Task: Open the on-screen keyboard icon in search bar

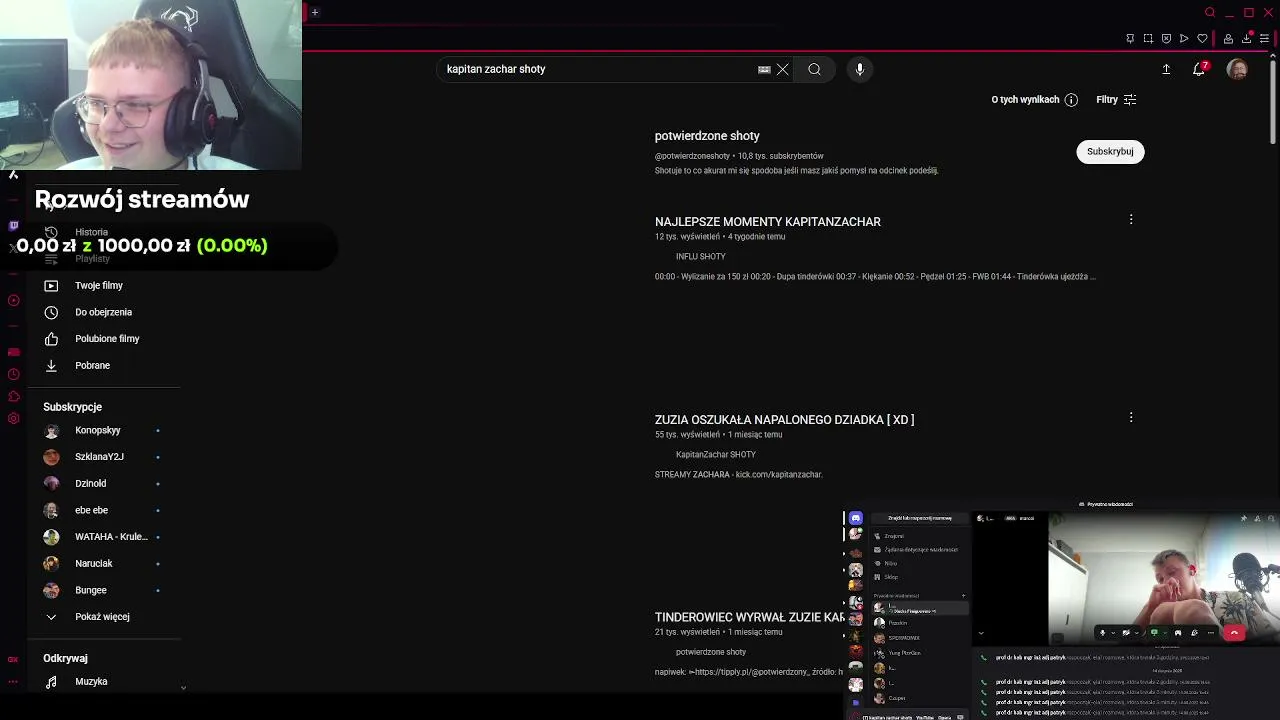Action: coord(764,69)
